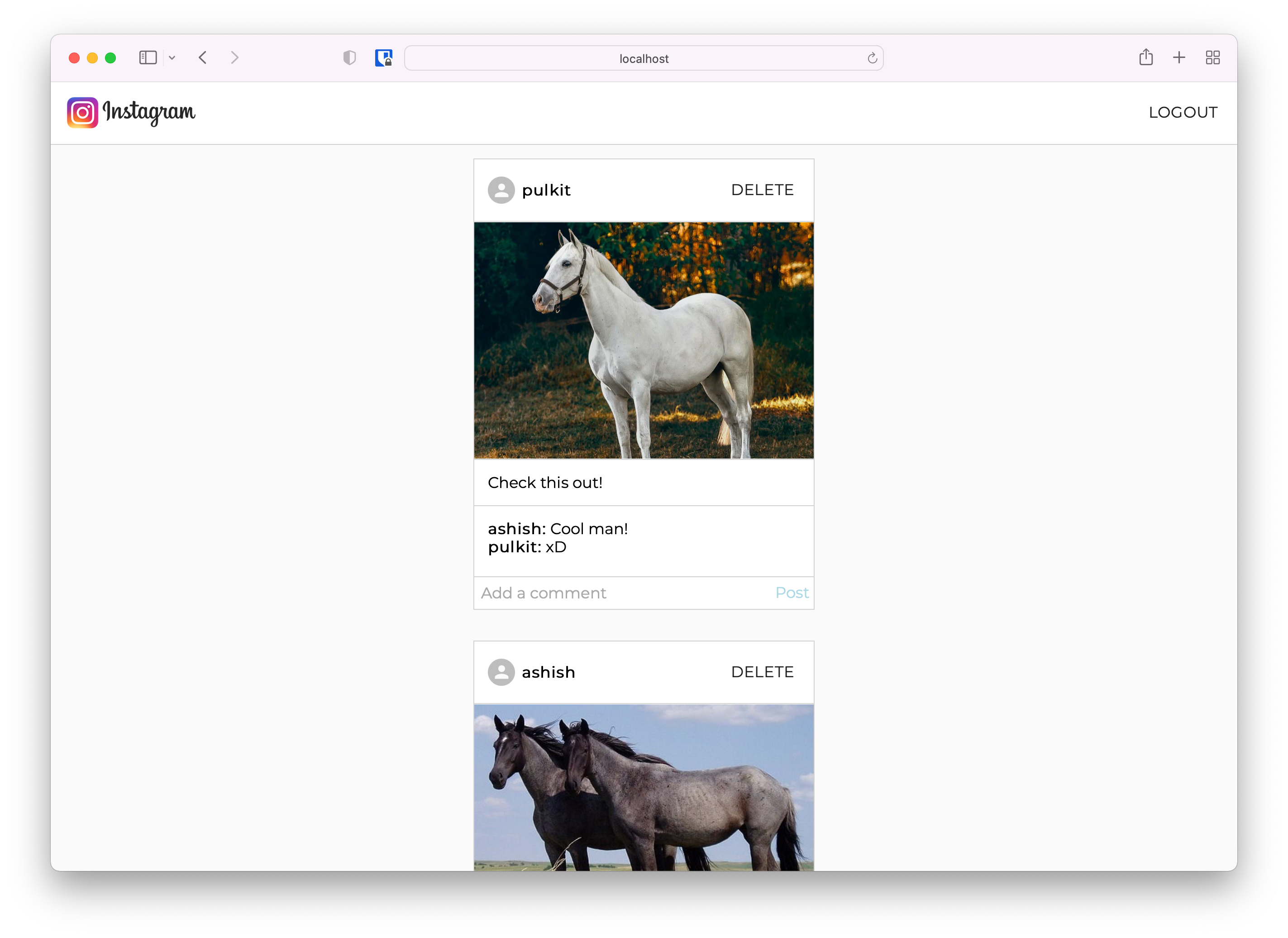Click the LOGOUT link
This screenshot has height=938, width=1288.
click(1183, 112)
